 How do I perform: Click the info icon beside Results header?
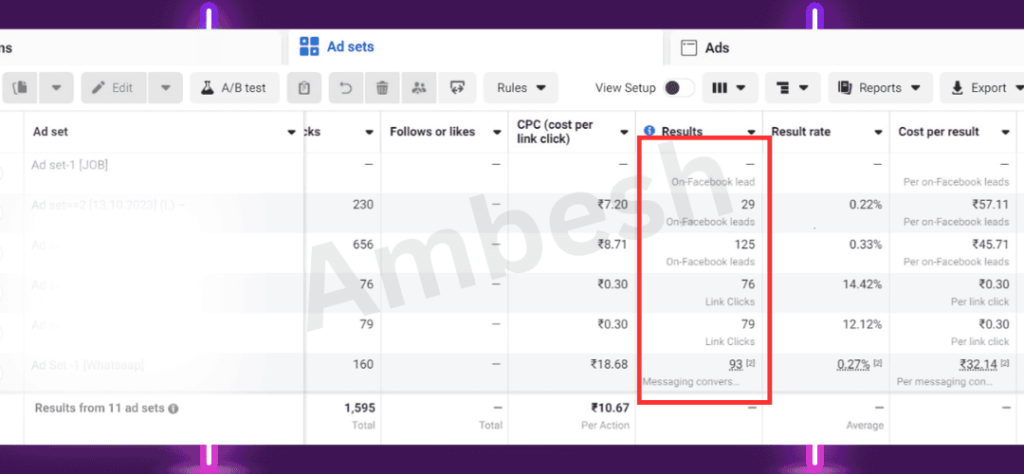(650, 131)
